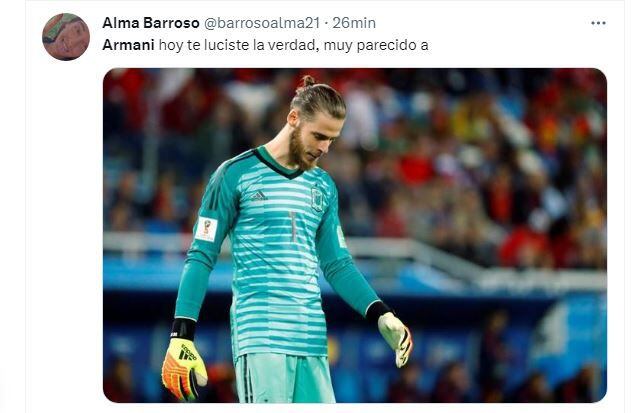636x413 pixels.
Task: Click the goalkeeper's hair bun in photo
Action: coord(308,81)
